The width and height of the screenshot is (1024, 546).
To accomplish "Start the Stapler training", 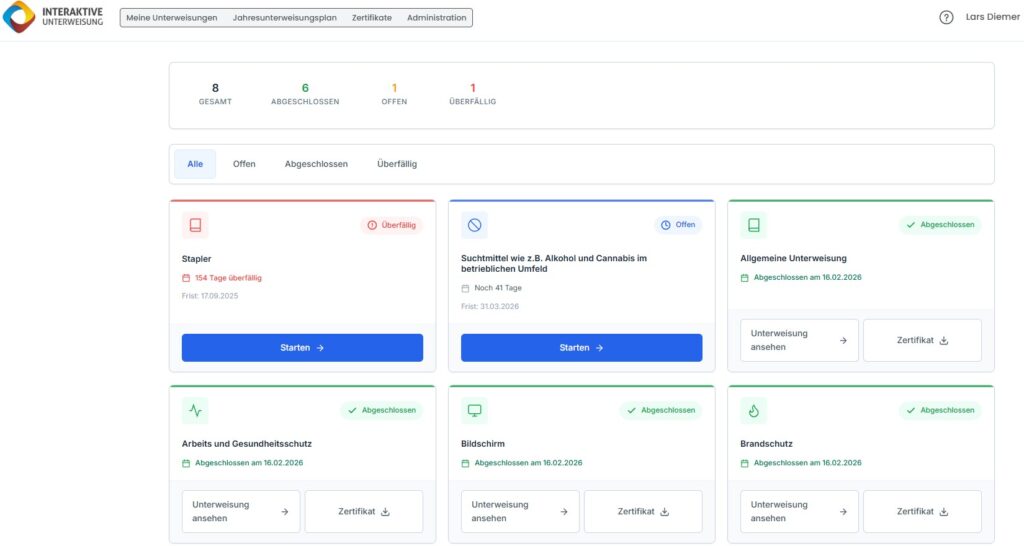I will click(x=302, y=348).
